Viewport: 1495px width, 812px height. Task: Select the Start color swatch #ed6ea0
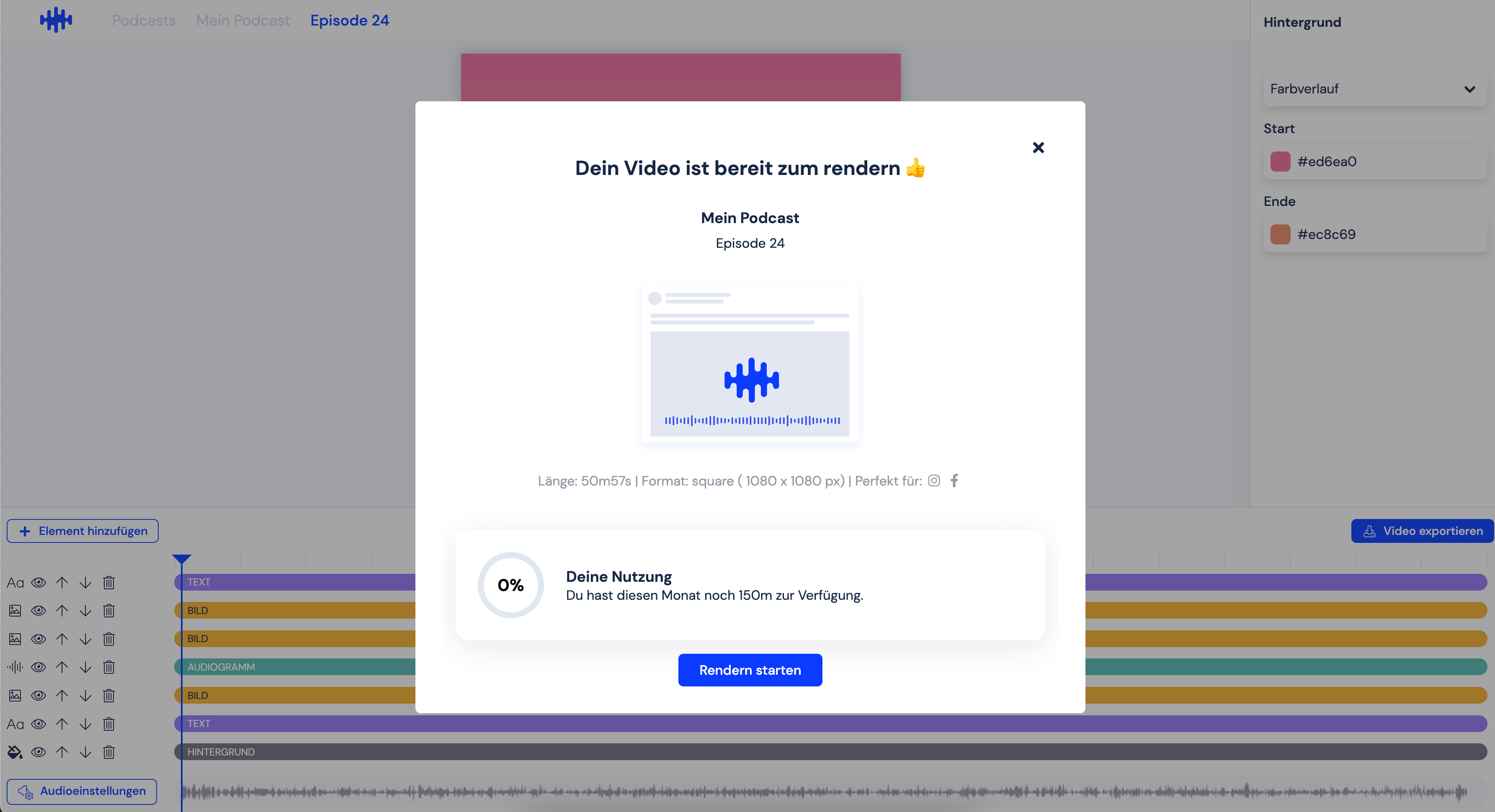[x=1280, y=161]
